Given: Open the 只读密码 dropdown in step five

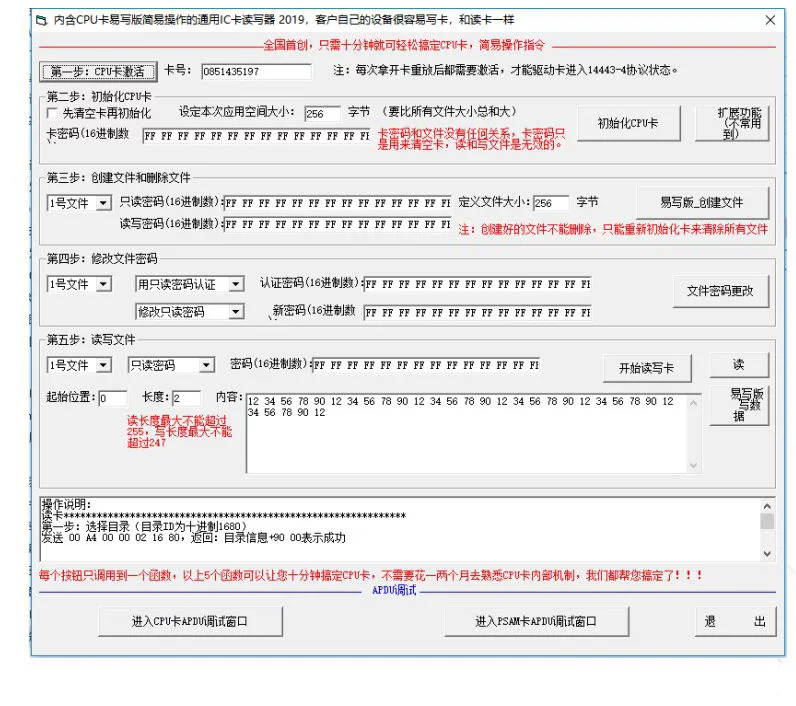Looking at the screenshot, I should [206, 365].
